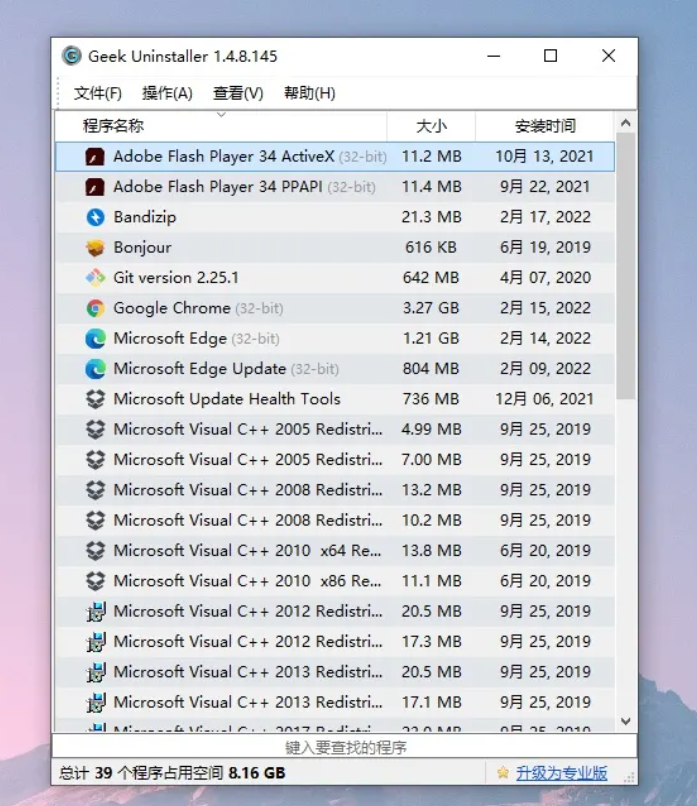The width and height of the screenshot is (697, 806).
Task: Click the 10月 13, 2021 date cell
Action: [x=544, y=156]
